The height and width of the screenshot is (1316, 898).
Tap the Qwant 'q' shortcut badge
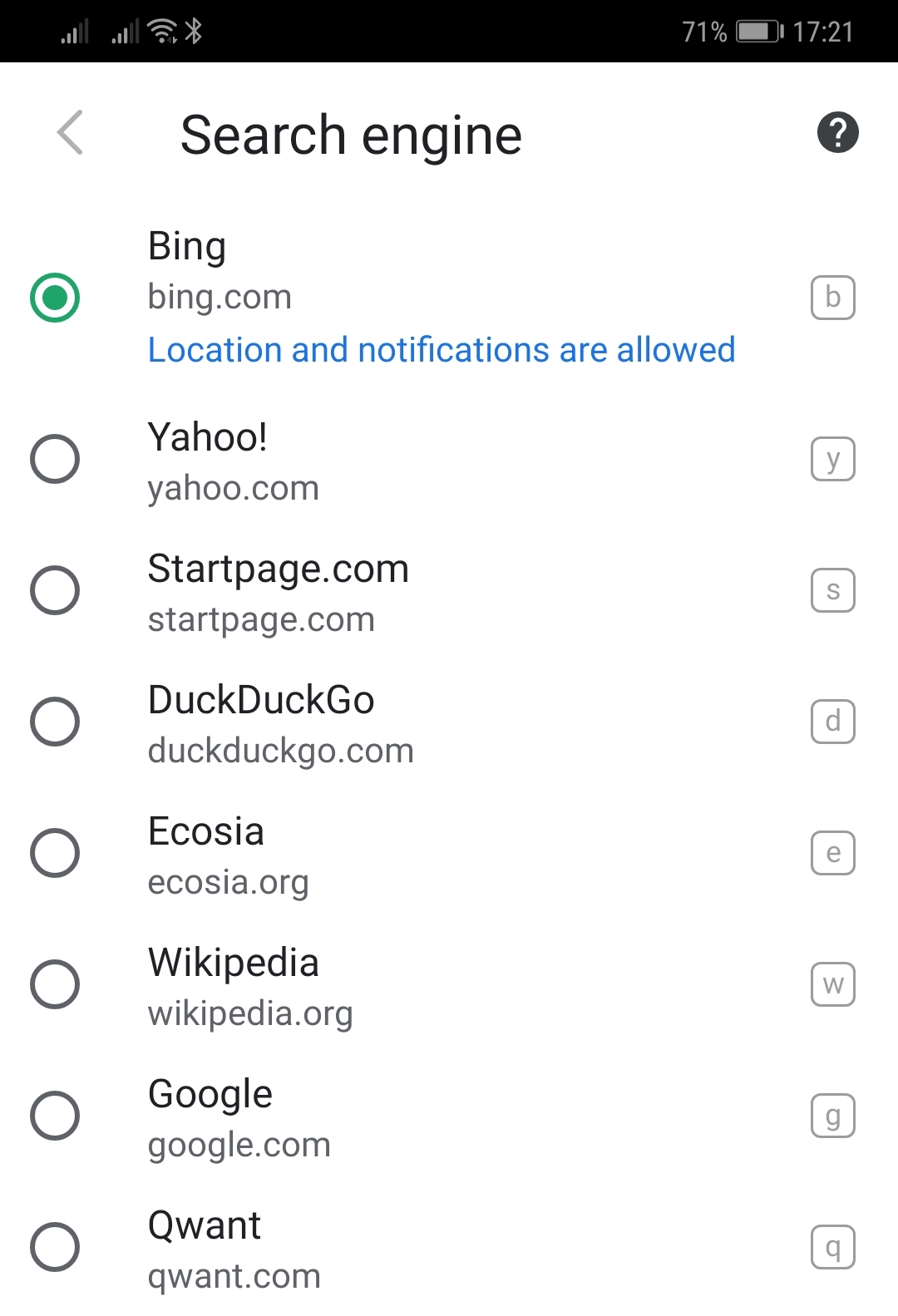point(833,1247)
